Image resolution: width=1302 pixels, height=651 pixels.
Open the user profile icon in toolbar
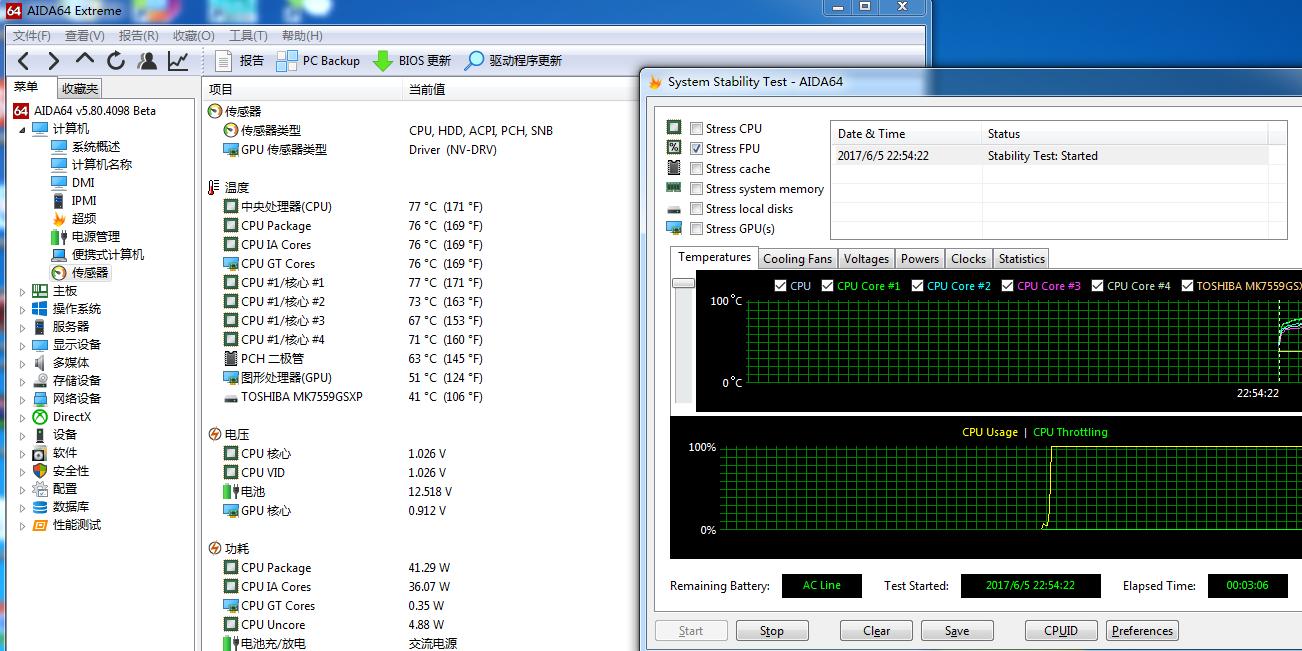147,61
